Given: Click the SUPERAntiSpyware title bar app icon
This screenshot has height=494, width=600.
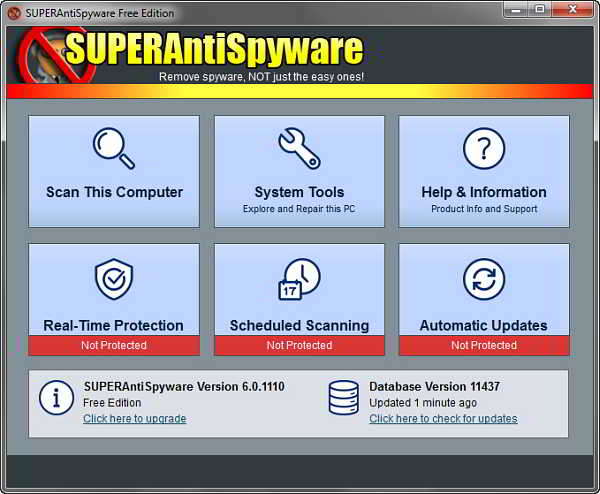Looking at the screenshot, I should pos(14,13).
